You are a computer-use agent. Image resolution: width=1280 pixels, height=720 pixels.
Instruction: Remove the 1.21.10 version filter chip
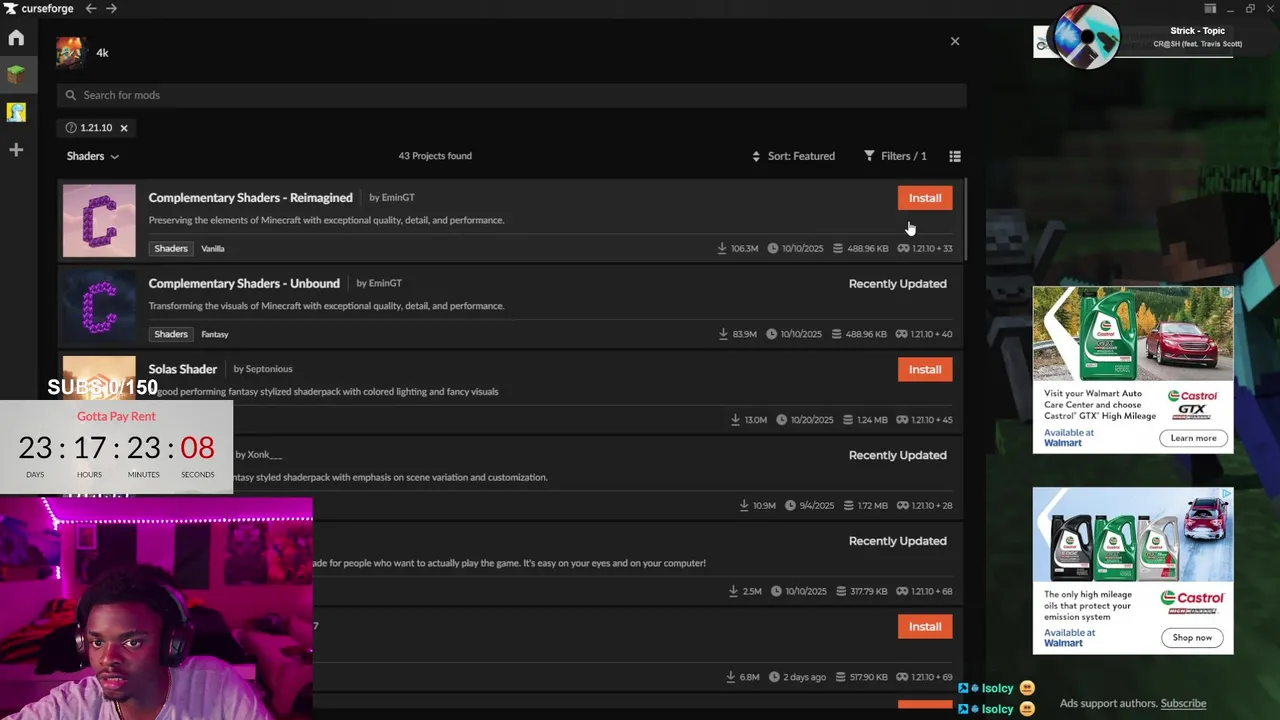coord(124,128)
